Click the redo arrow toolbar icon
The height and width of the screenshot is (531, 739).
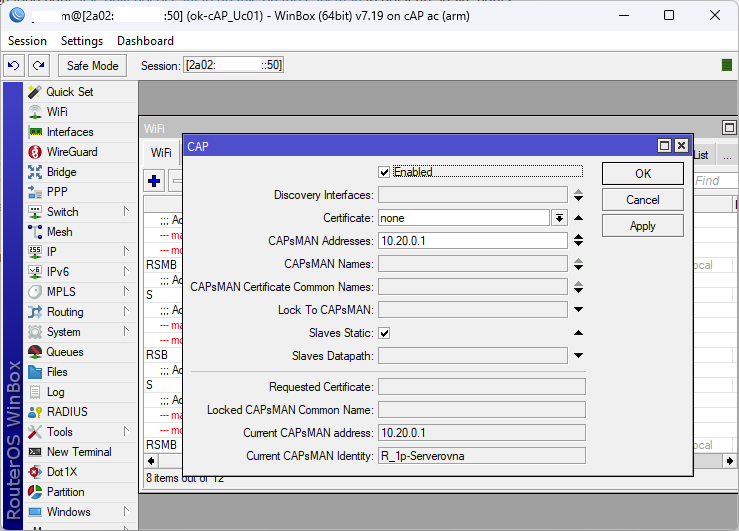39,65
